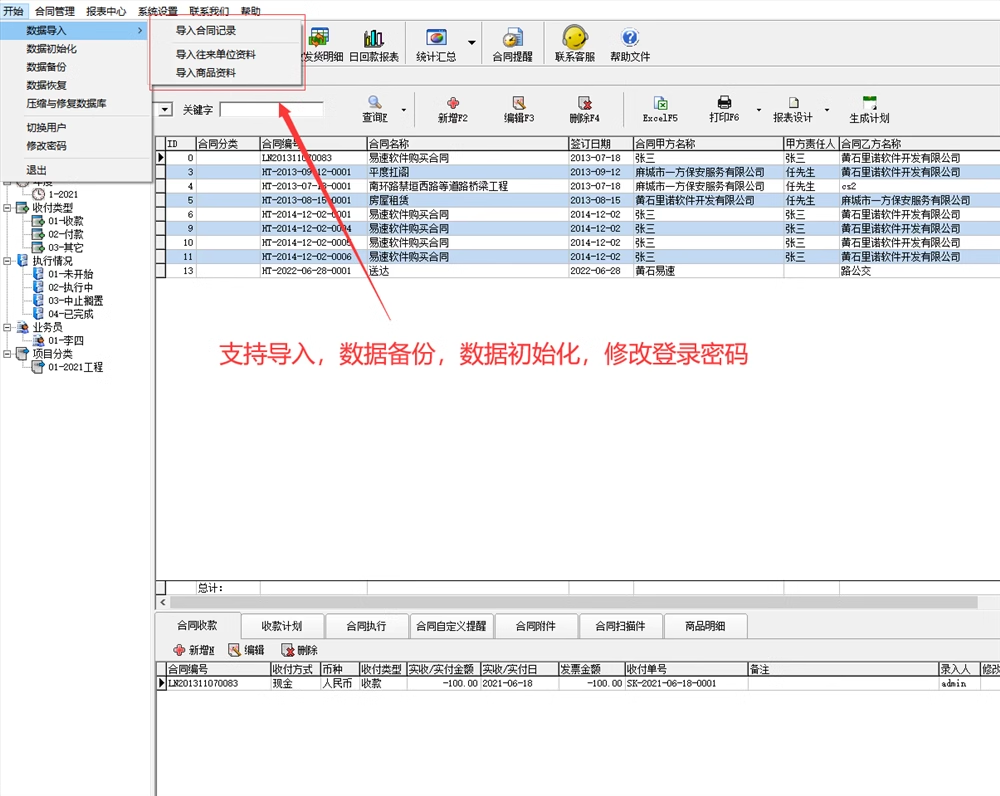Open the 帮助文件 help icon
This screenshot has width=1000, height=796.
coord(630,44)
